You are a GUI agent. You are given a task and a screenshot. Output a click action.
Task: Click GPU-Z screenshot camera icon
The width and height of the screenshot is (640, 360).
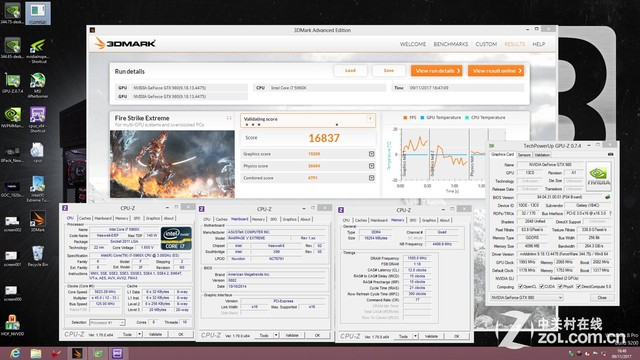610,154
